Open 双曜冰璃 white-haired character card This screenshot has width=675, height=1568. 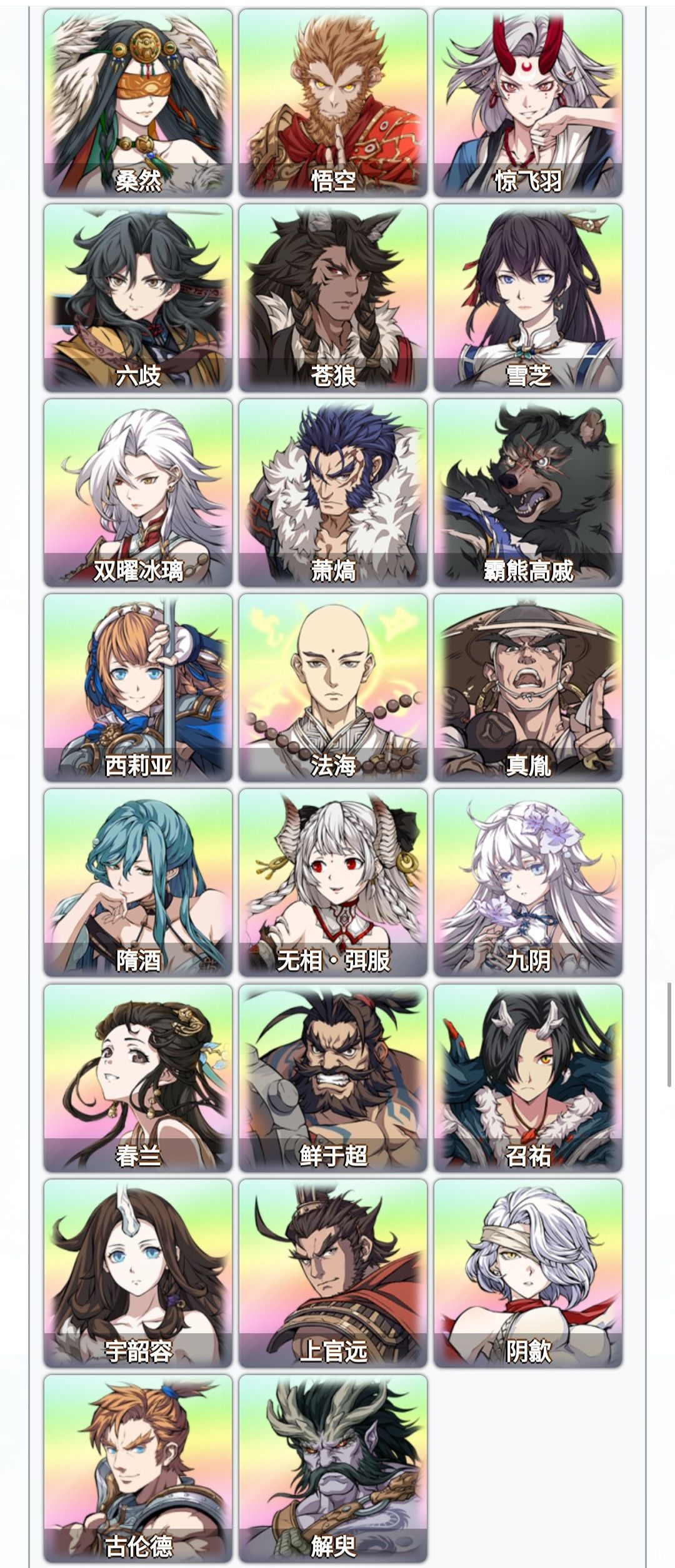[138, 493]
